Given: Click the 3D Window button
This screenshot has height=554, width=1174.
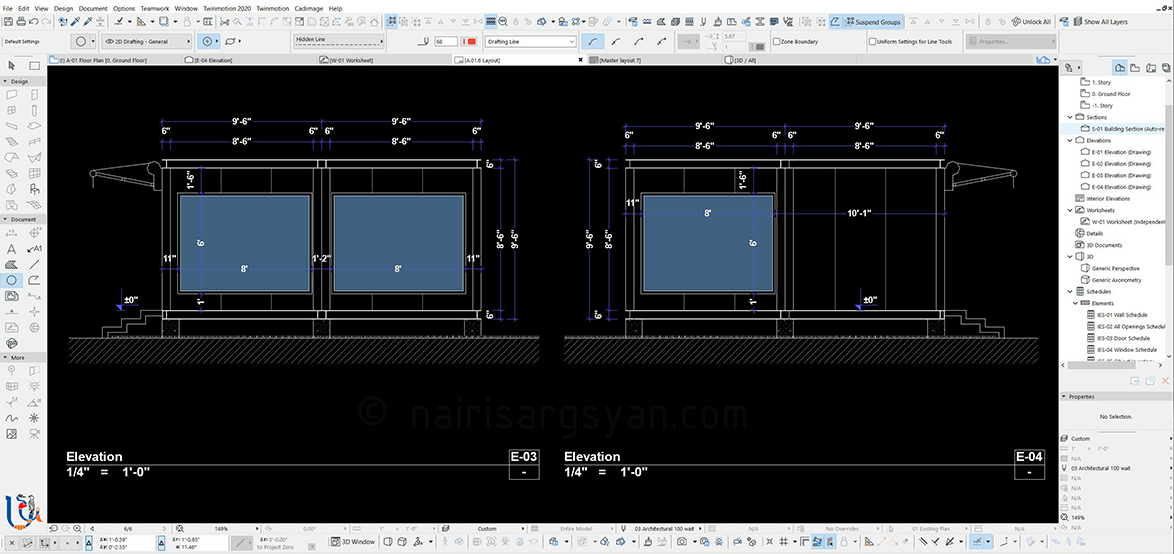Looking at the screenshot, I should [353, 541].
